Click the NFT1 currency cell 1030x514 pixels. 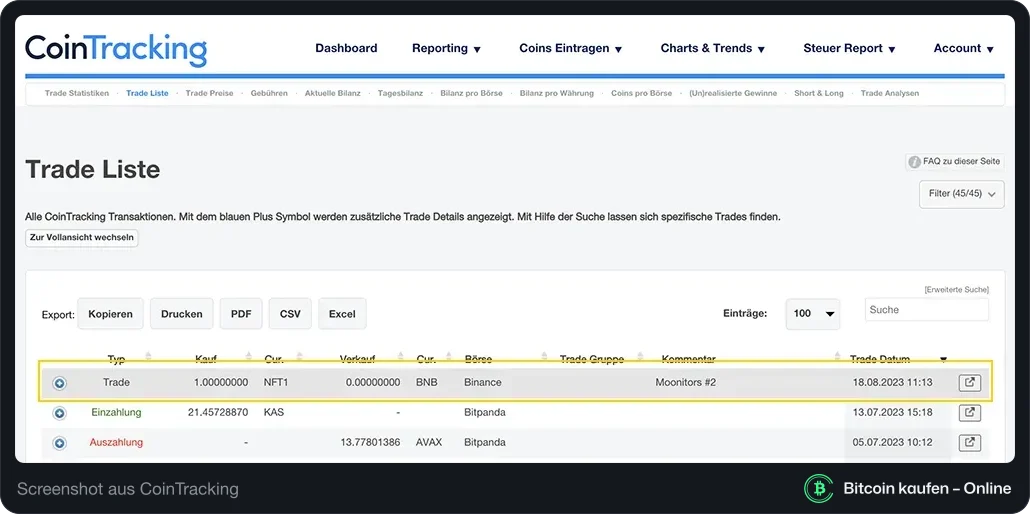click(x=276, y=383)
